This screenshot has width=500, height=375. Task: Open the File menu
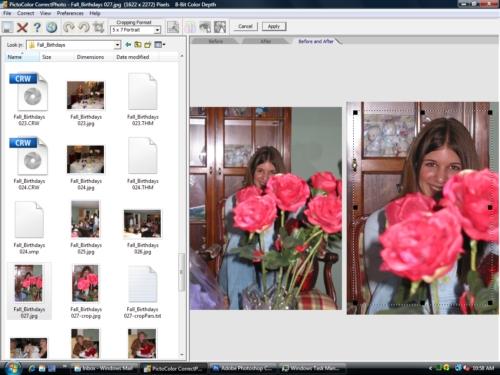pos(7,13)
